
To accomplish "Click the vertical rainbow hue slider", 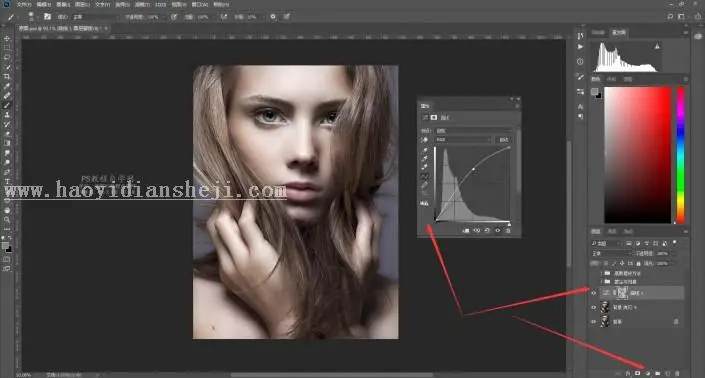I will tap(681, 155).
